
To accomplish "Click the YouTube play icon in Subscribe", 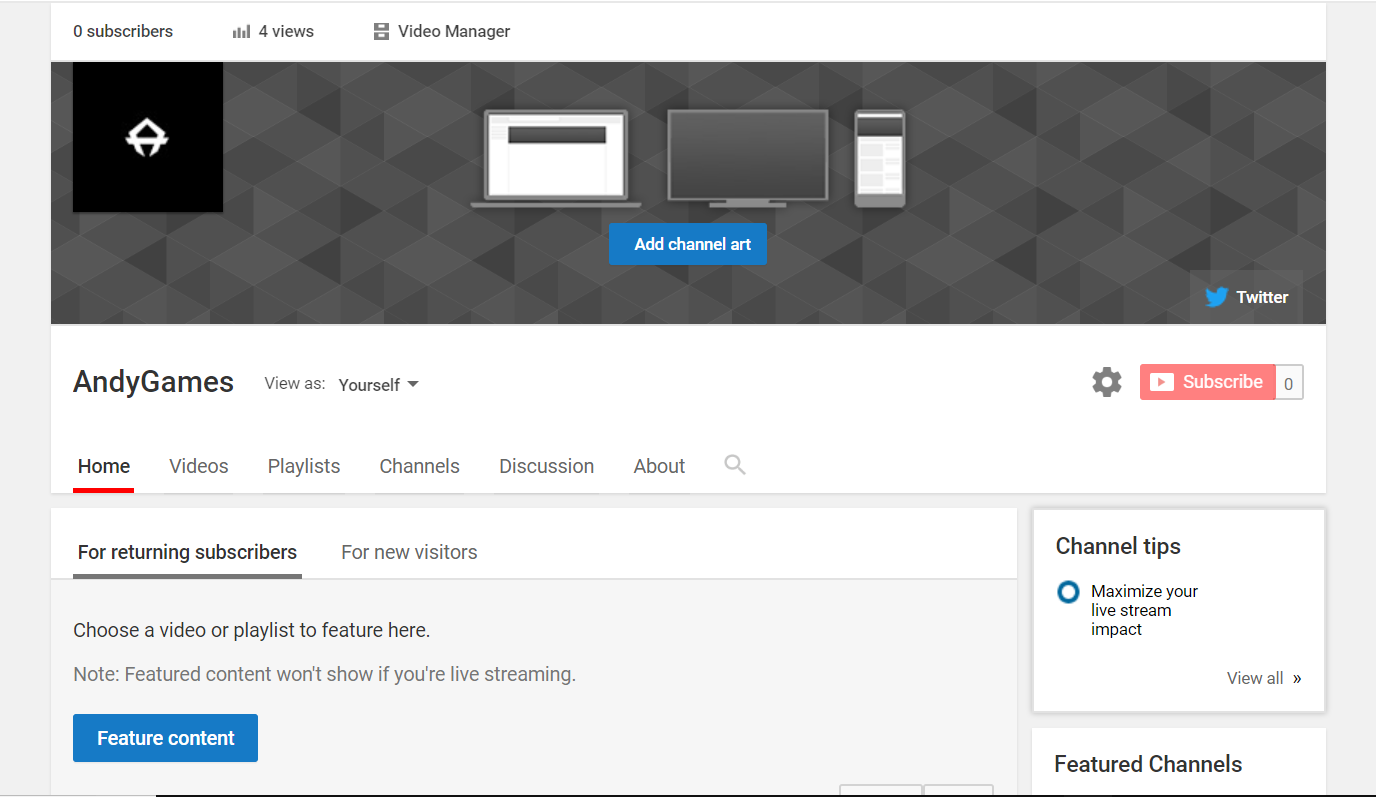I will pyautogui.click(x=1161, y=382).
